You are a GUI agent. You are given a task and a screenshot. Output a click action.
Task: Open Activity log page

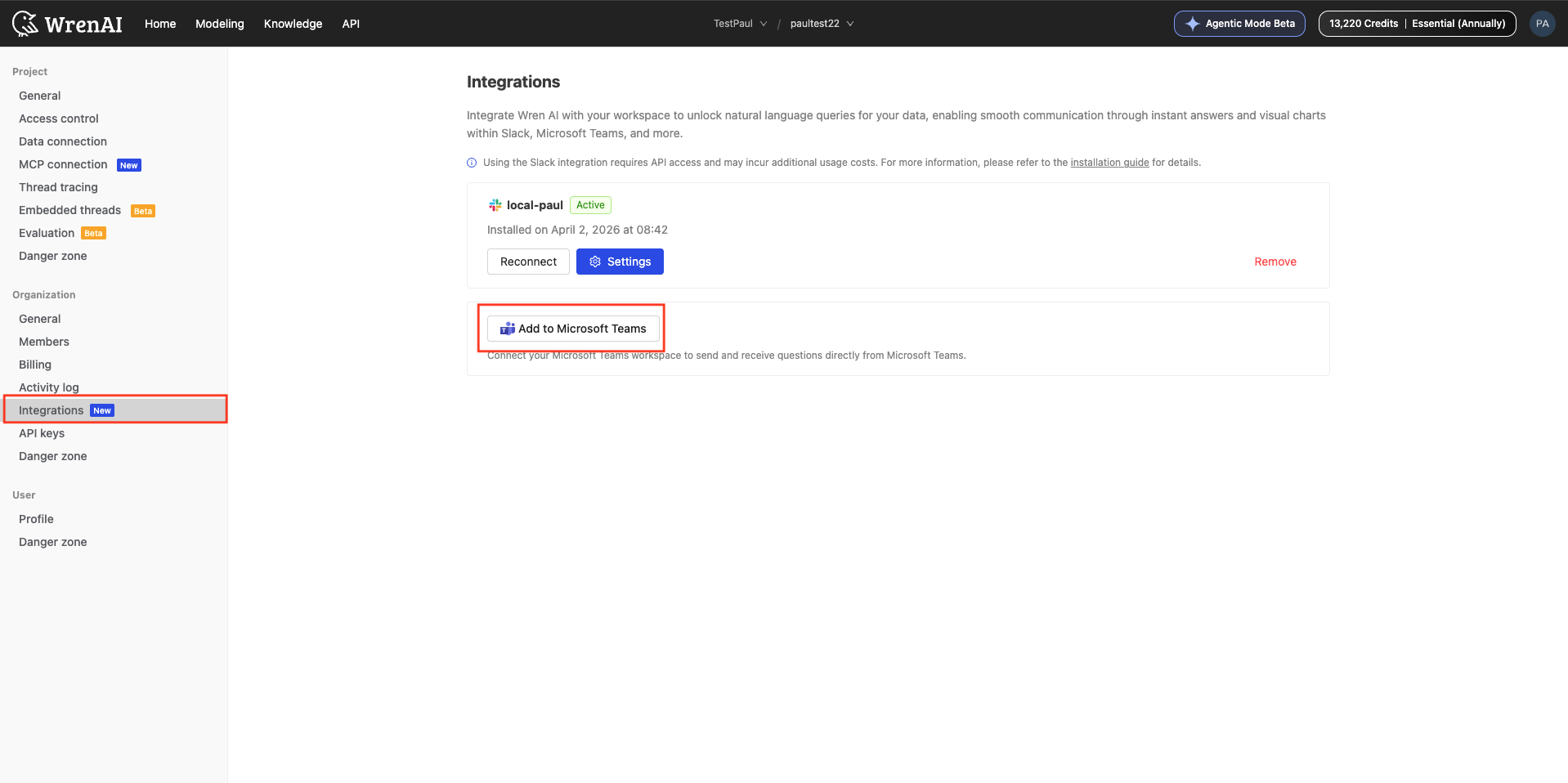(114, 387)
